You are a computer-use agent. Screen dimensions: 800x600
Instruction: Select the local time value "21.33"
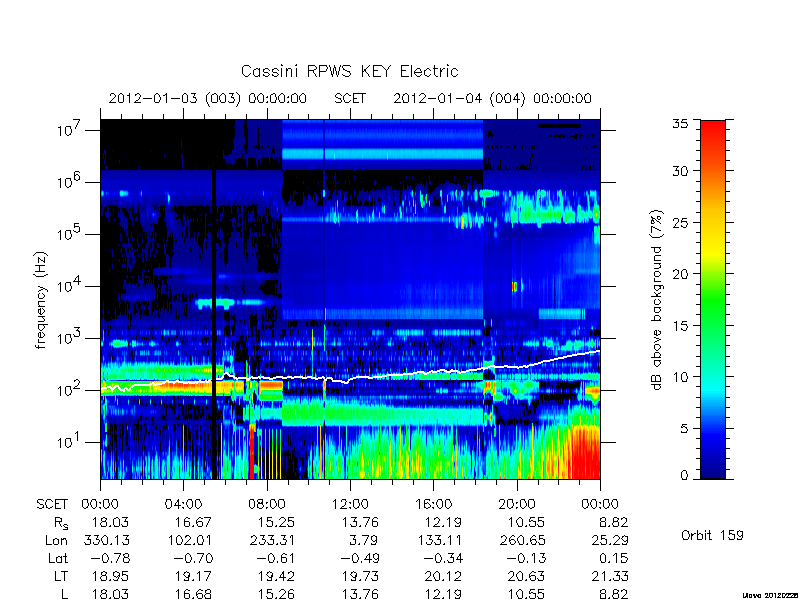pyautogui.click(x=610, y=577)
